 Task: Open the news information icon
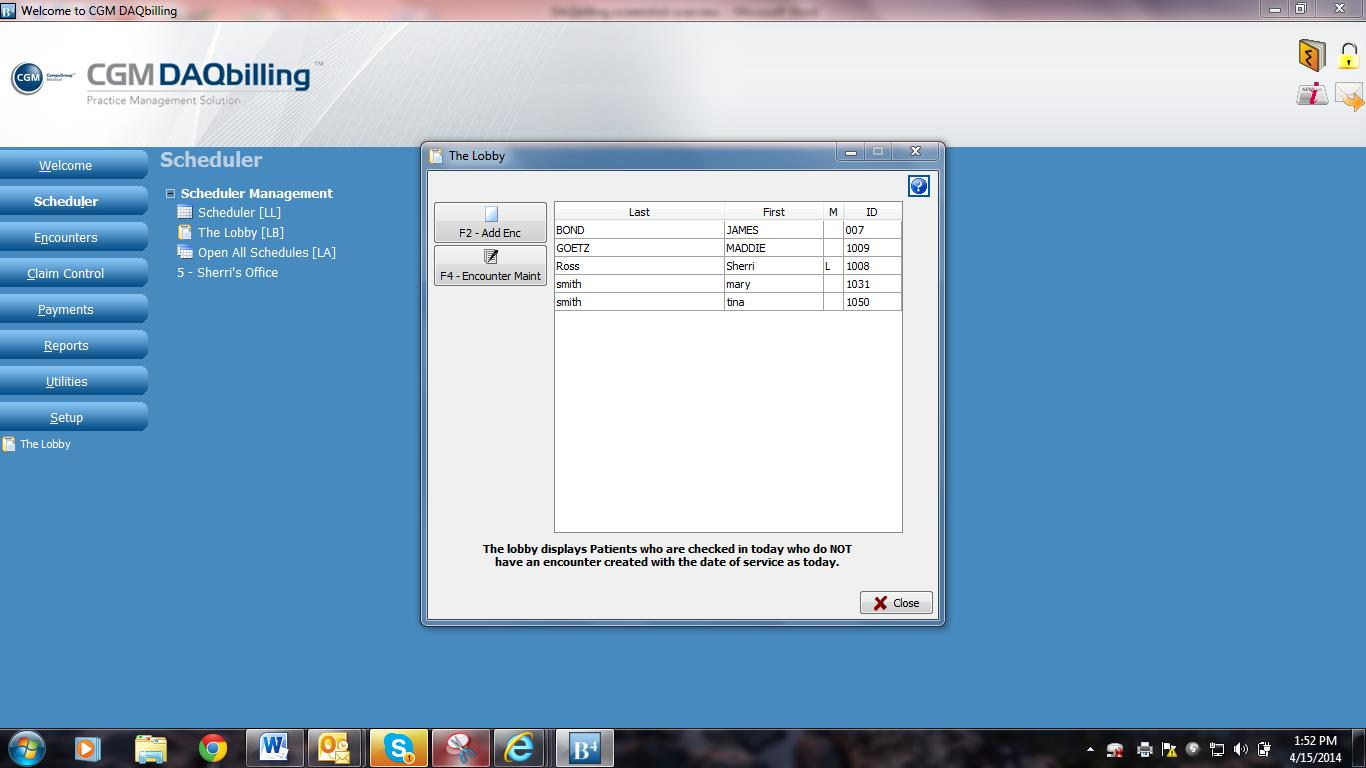1311,96
